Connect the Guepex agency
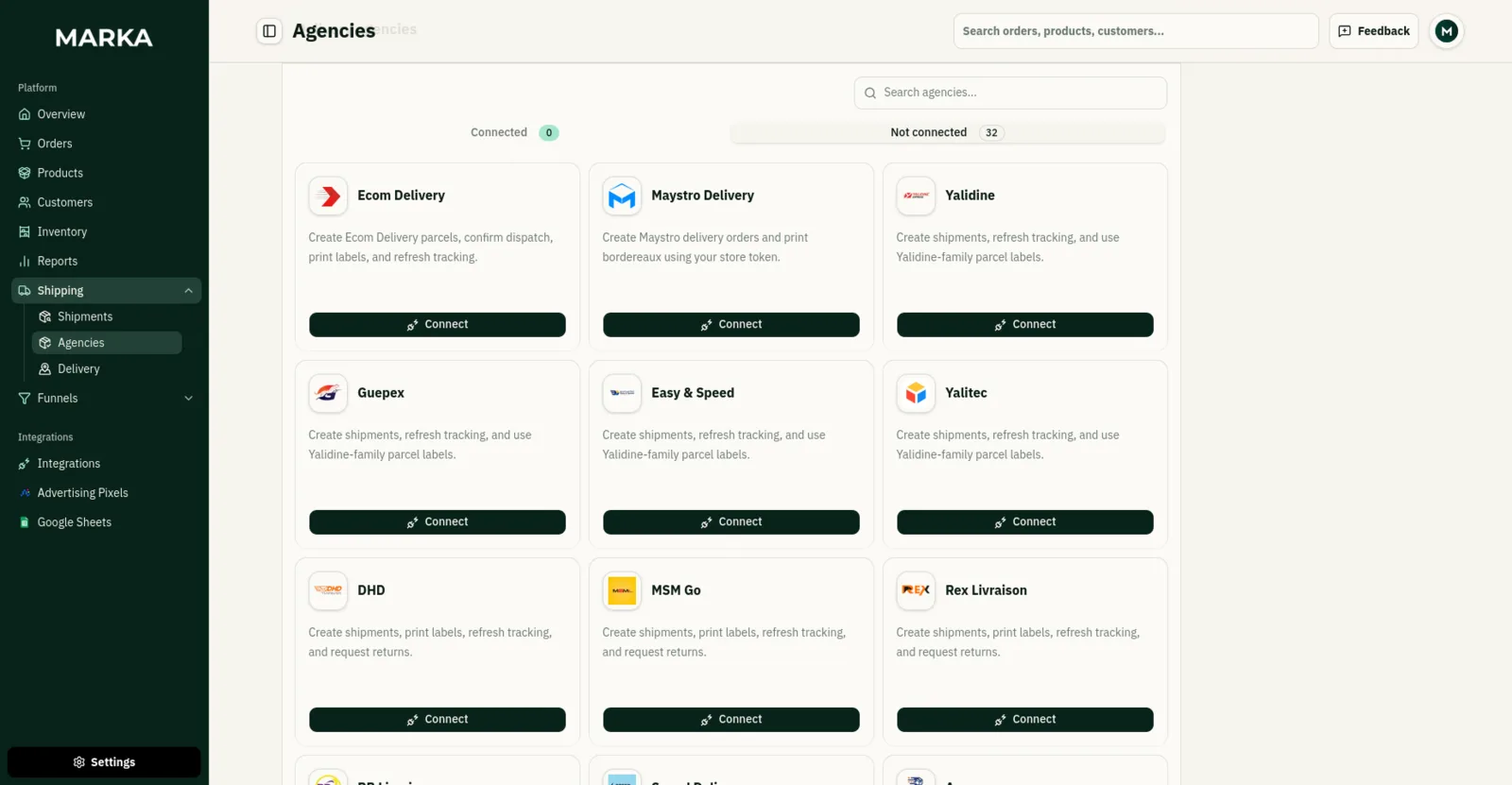This screenshot has width=1512, height=785. 438,522
